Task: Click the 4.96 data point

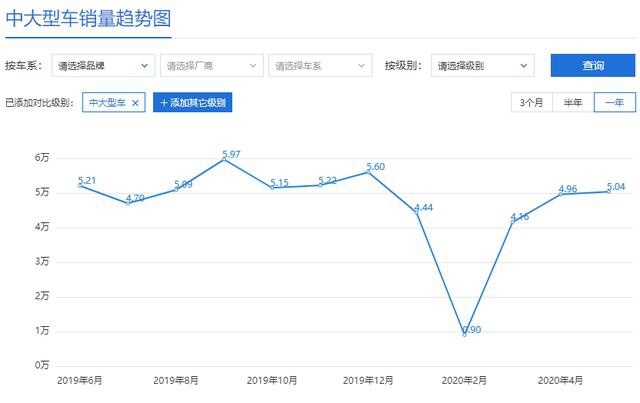Action: tap(560, 194)
